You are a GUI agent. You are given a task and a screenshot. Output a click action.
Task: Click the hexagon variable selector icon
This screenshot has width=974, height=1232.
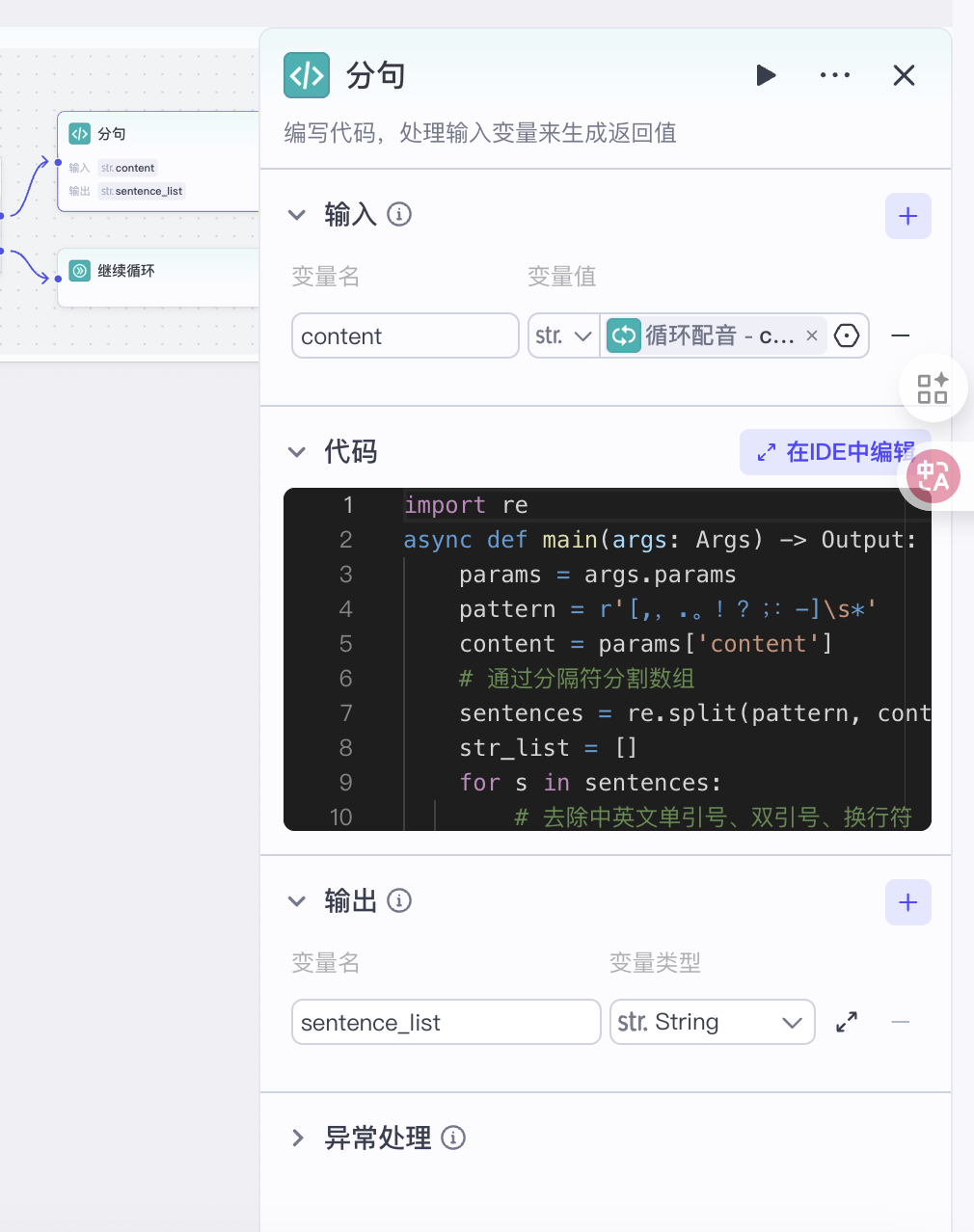coord(847,335)
